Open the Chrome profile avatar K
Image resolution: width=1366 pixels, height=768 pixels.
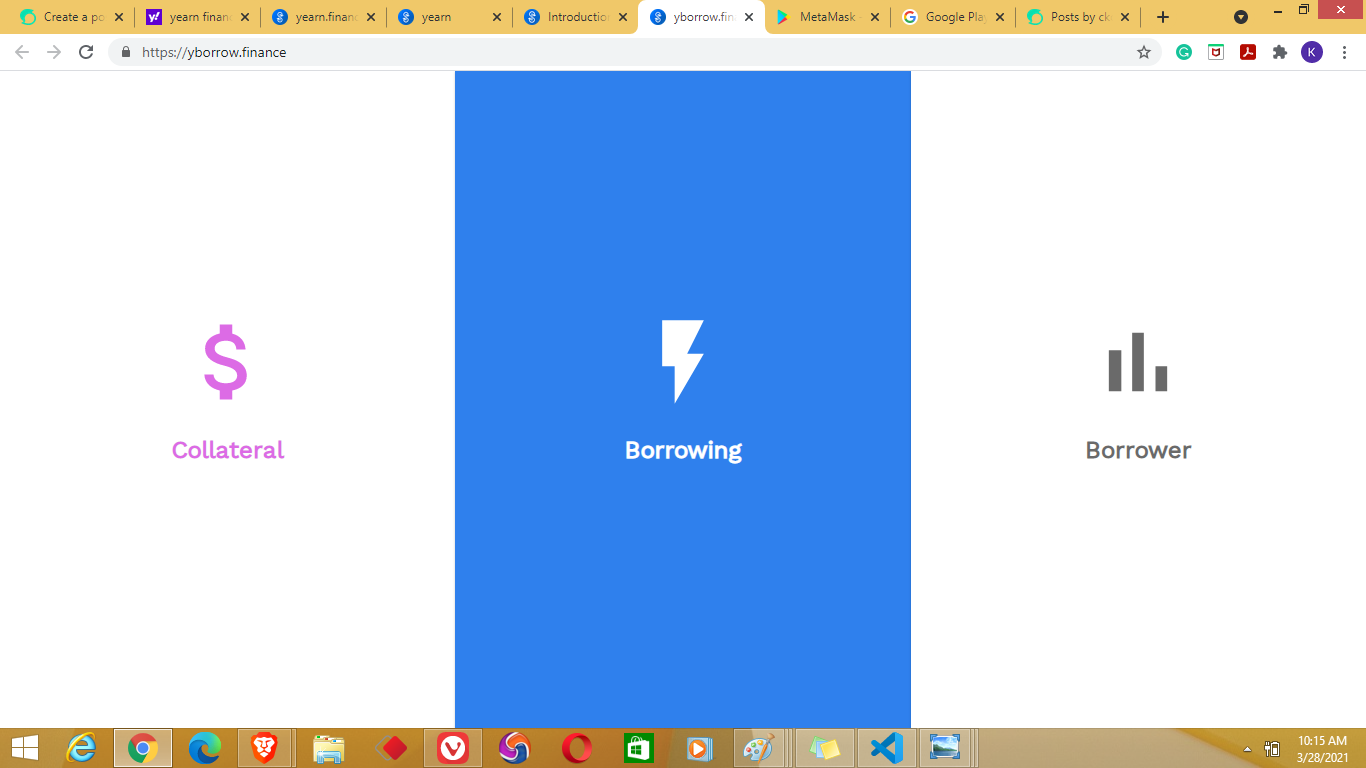click(x=1312, y=52)
